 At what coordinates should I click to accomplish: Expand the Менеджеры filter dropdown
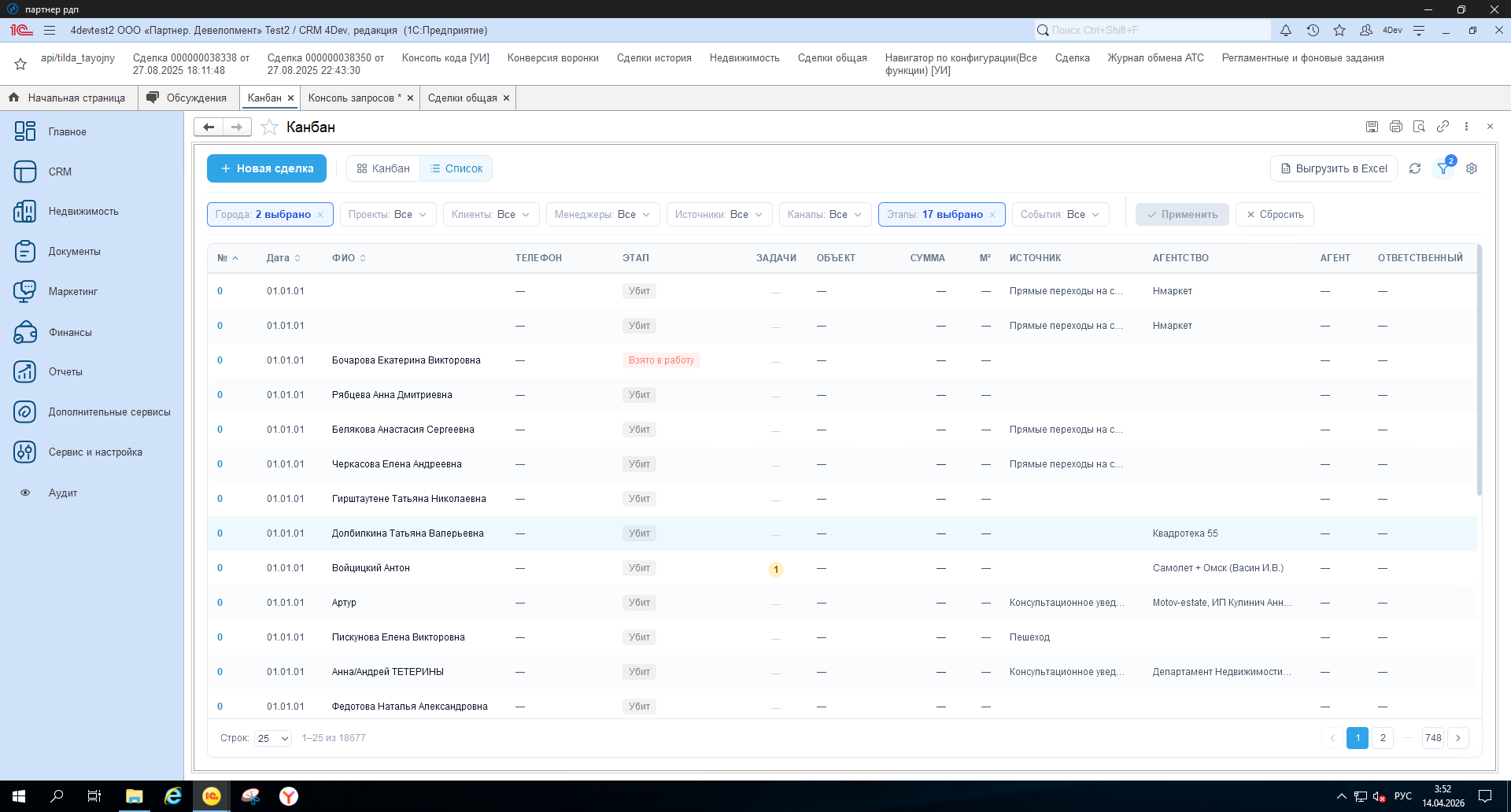(x=602, y=214)
